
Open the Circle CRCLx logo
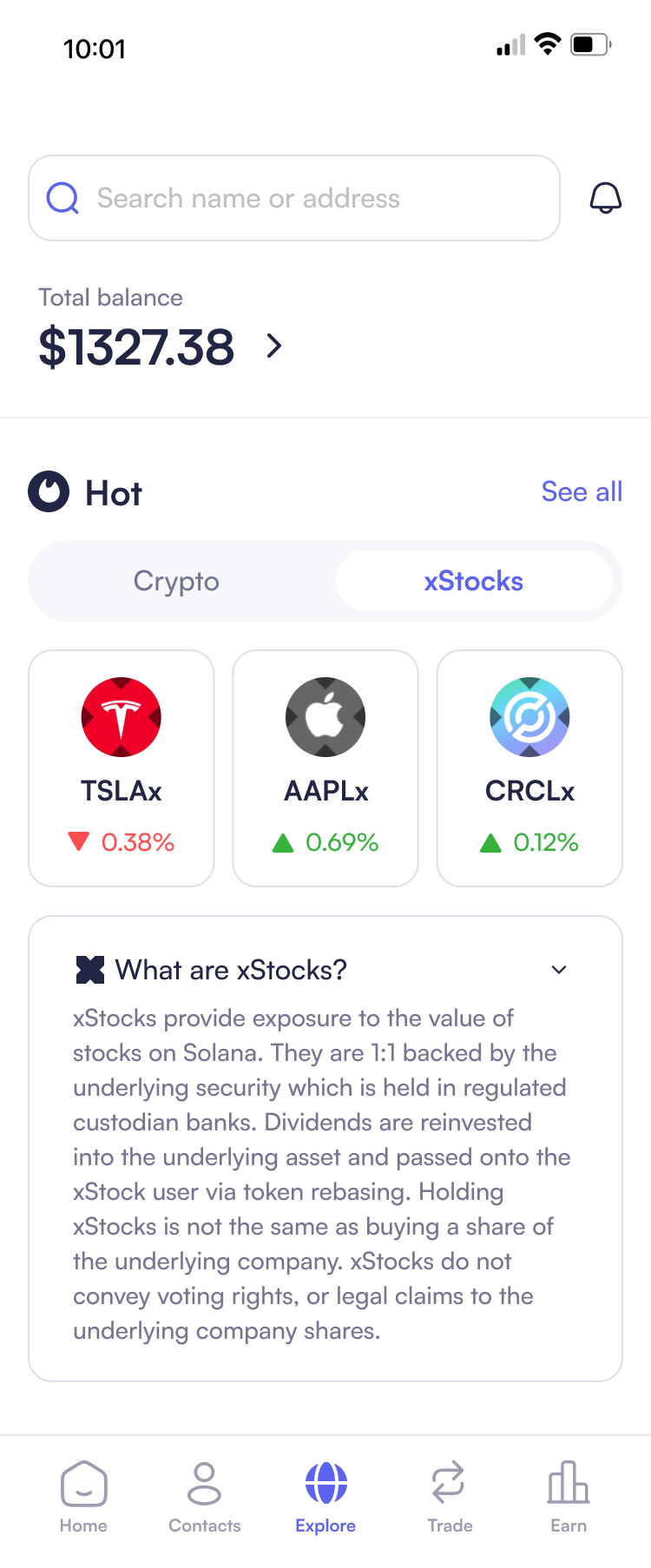click(529, 717)
